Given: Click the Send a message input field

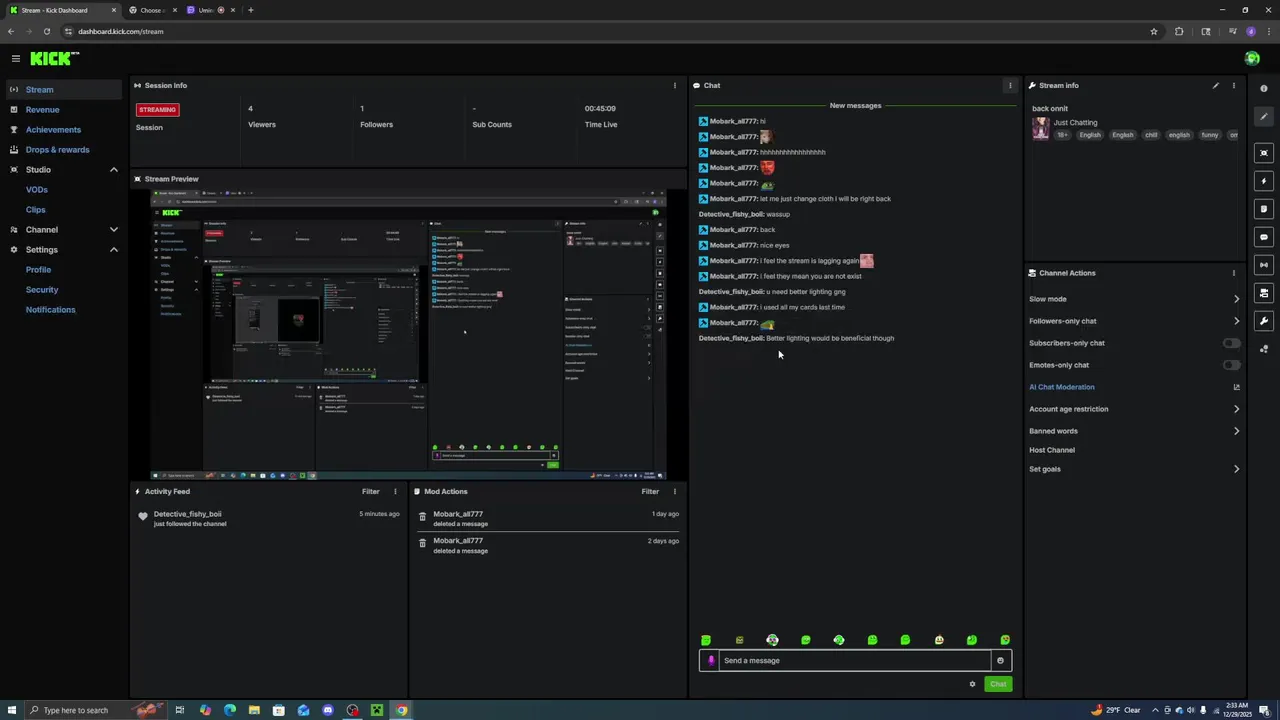Looking at the screenshot, I should pyautogui.click(x=855, y=661).
